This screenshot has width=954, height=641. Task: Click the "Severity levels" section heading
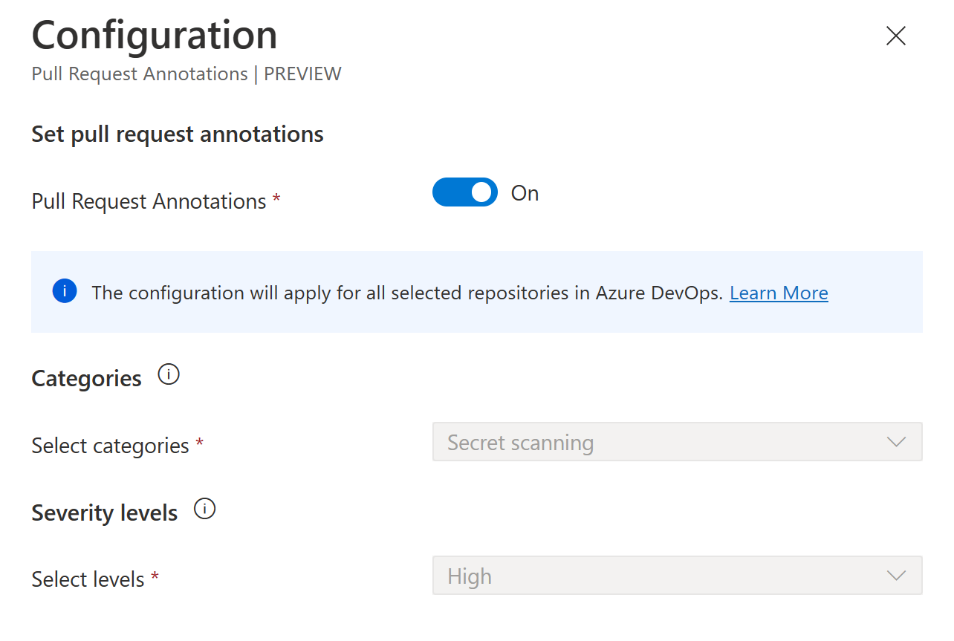(104, 513)
